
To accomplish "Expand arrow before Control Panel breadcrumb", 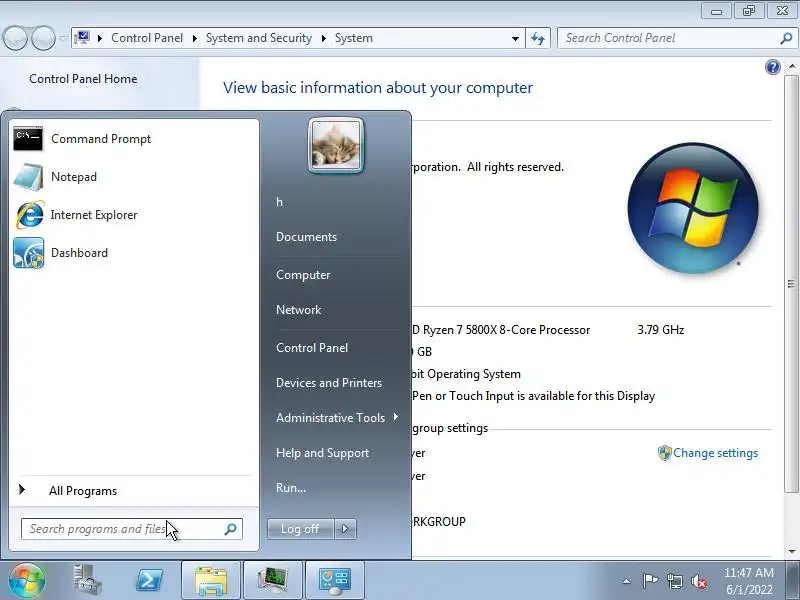I will click(x=100, y=38).
